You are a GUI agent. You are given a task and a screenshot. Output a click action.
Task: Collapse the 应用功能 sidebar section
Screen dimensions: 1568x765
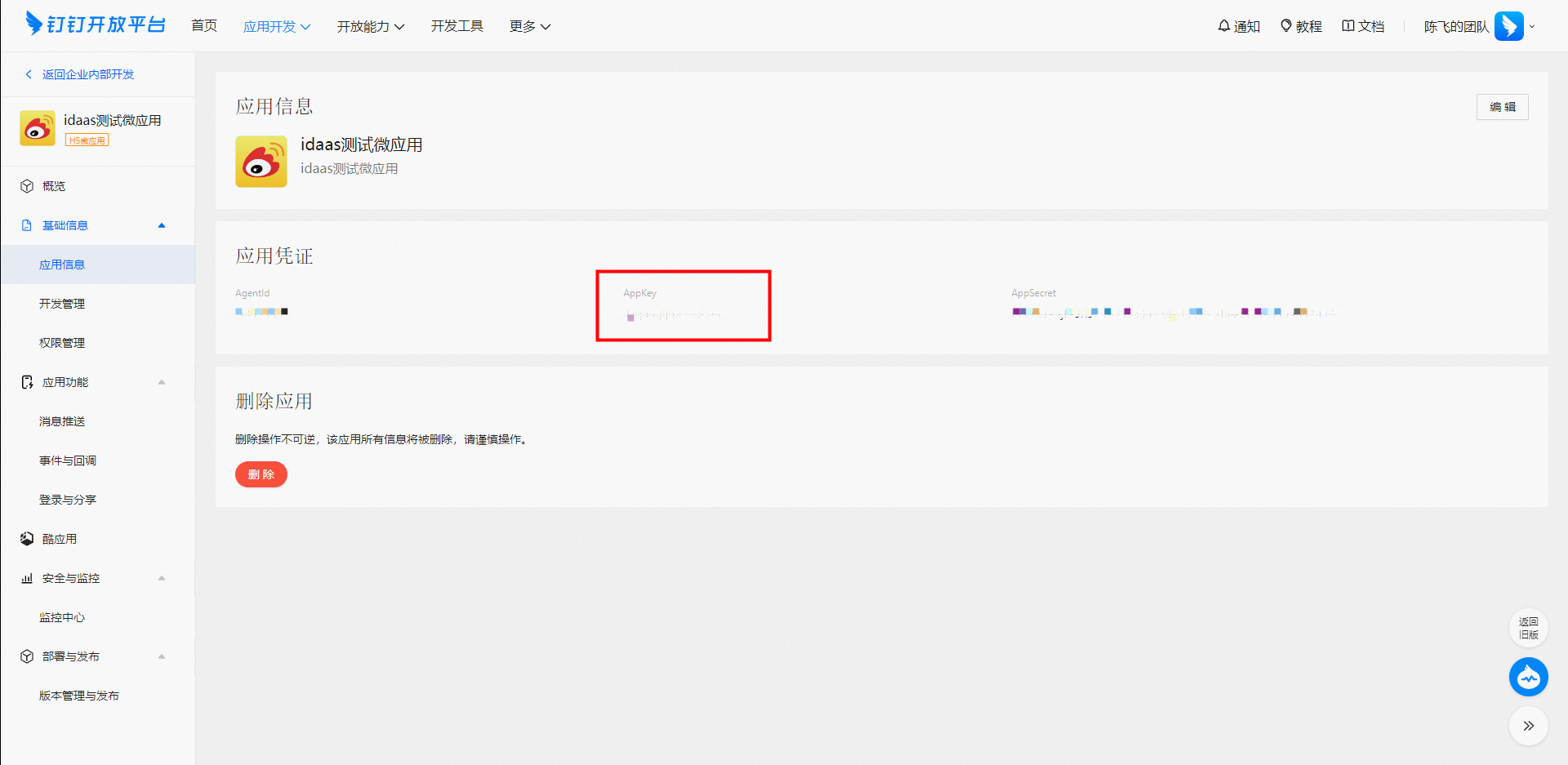[x=162, y=382]
